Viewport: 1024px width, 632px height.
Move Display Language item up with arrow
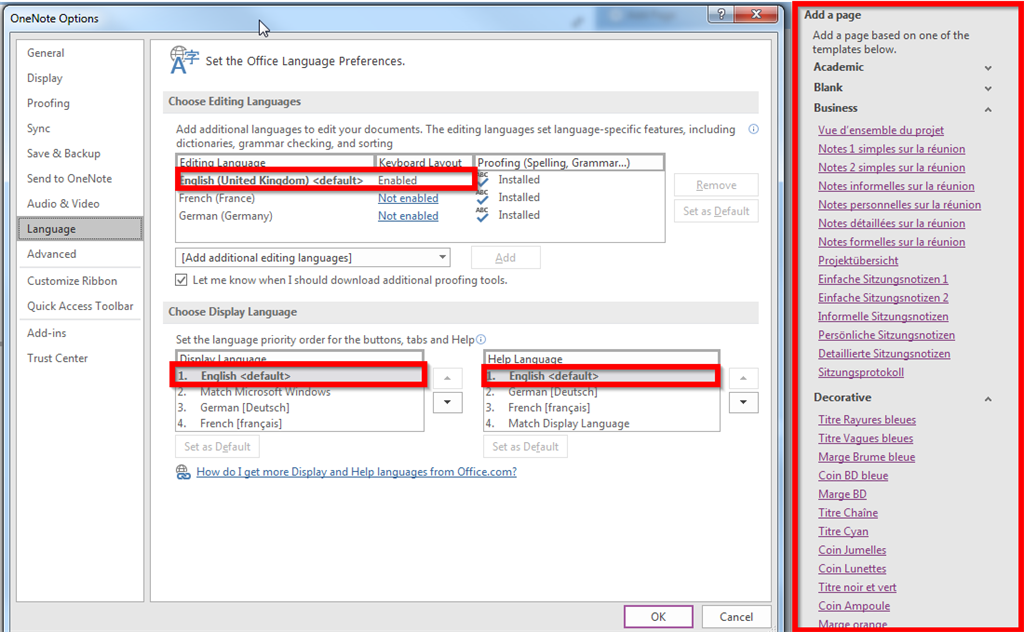447,378
